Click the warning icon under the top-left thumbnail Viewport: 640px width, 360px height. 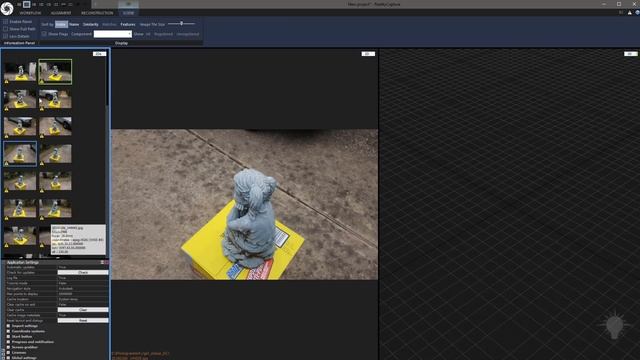[x=7, y=82]
